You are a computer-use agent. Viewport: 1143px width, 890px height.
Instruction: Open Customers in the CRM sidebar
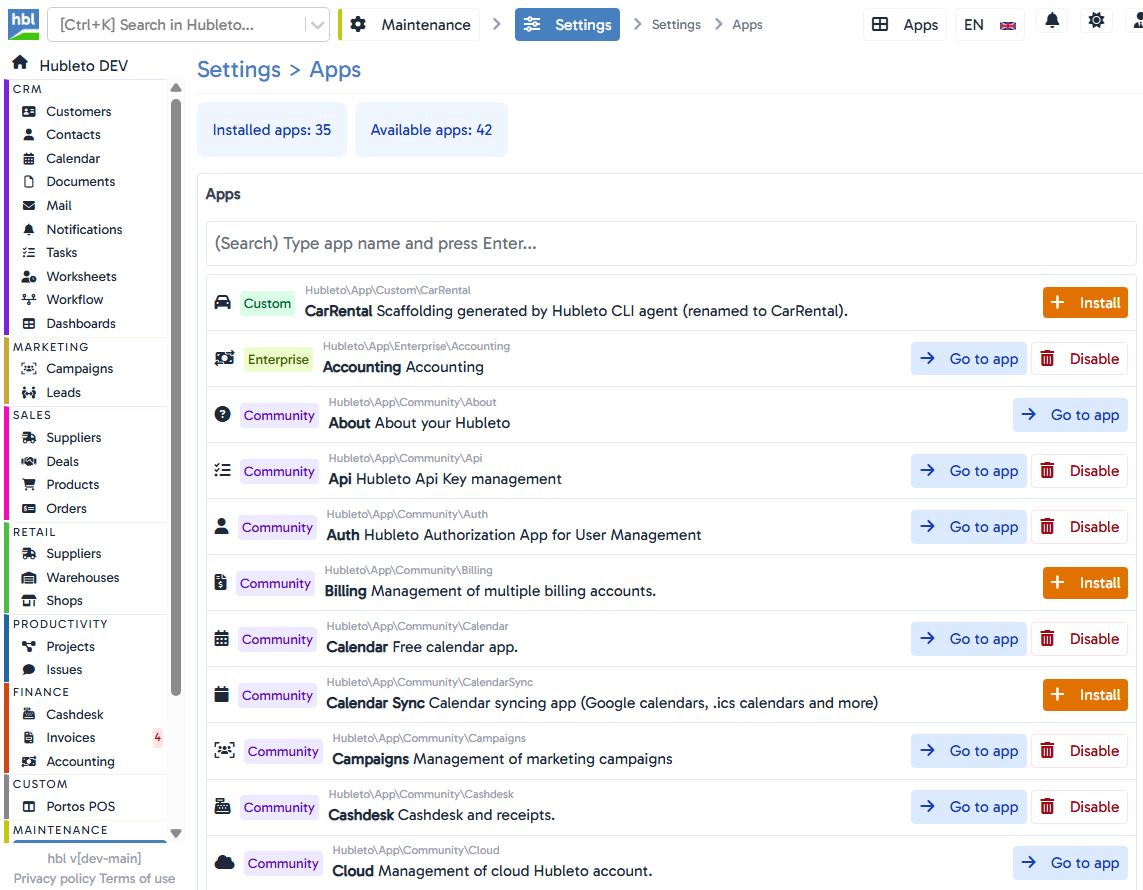pos(78,111)
